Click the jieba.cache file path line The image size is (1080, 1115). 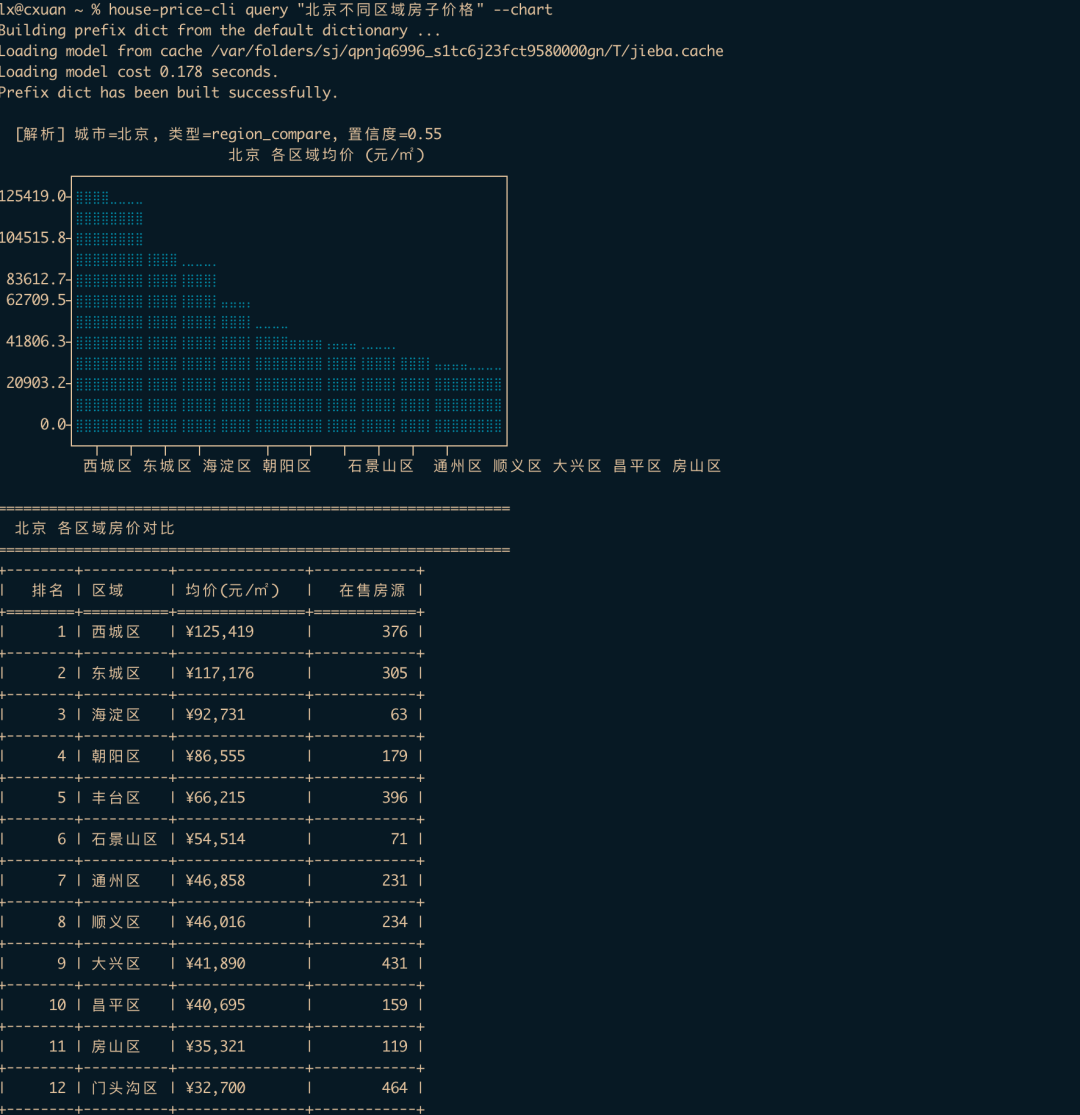[x=361, y=51]
